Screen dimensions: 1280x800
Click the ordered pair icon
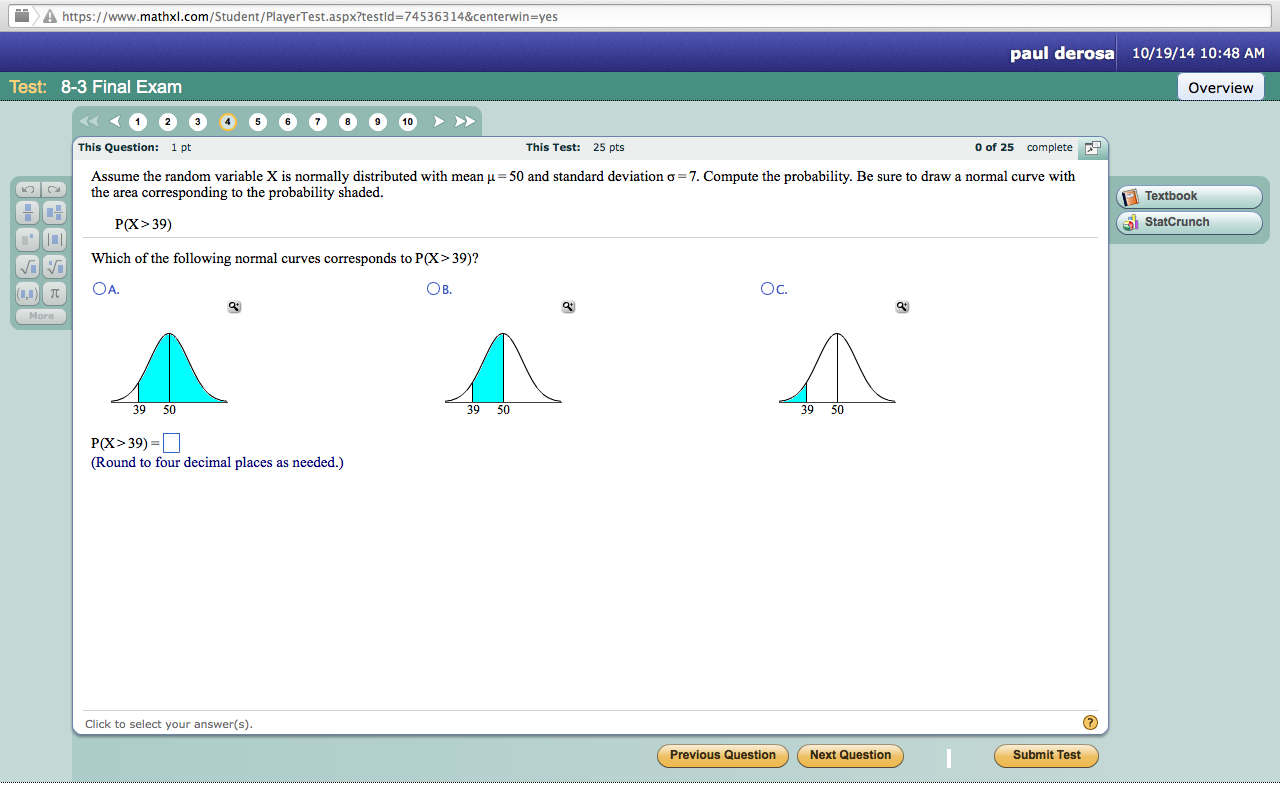(27, 294)
